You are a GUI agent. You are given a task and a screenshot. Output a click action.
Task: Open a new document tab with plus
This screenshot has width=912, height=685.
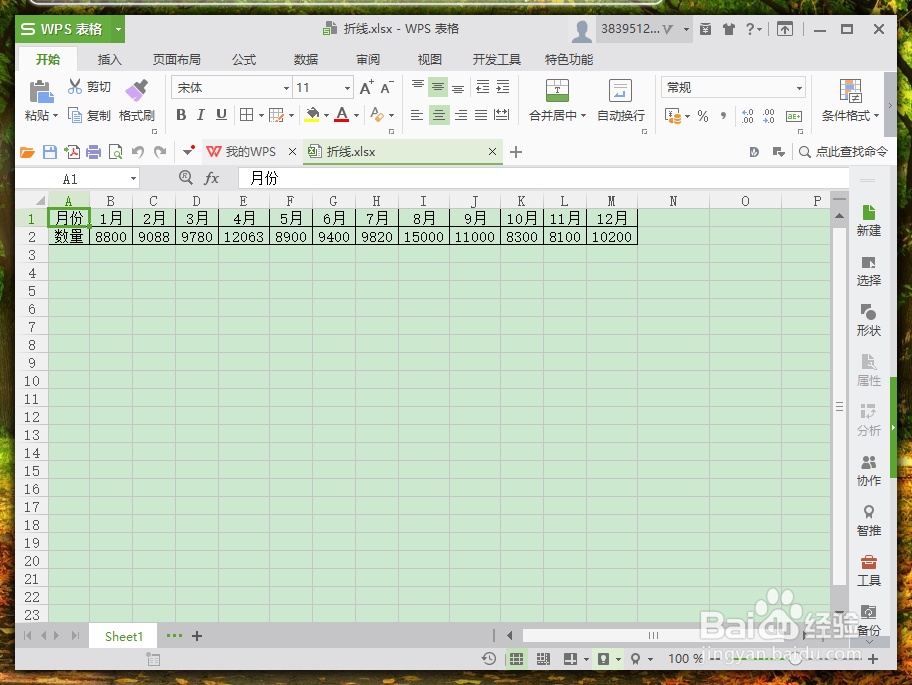click(515, 152)
